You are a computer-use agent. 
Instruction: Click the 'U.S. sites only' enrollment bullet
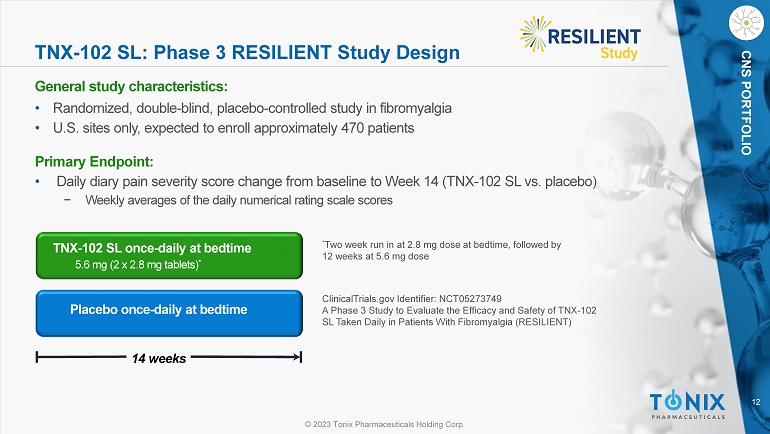coord(233,128)
